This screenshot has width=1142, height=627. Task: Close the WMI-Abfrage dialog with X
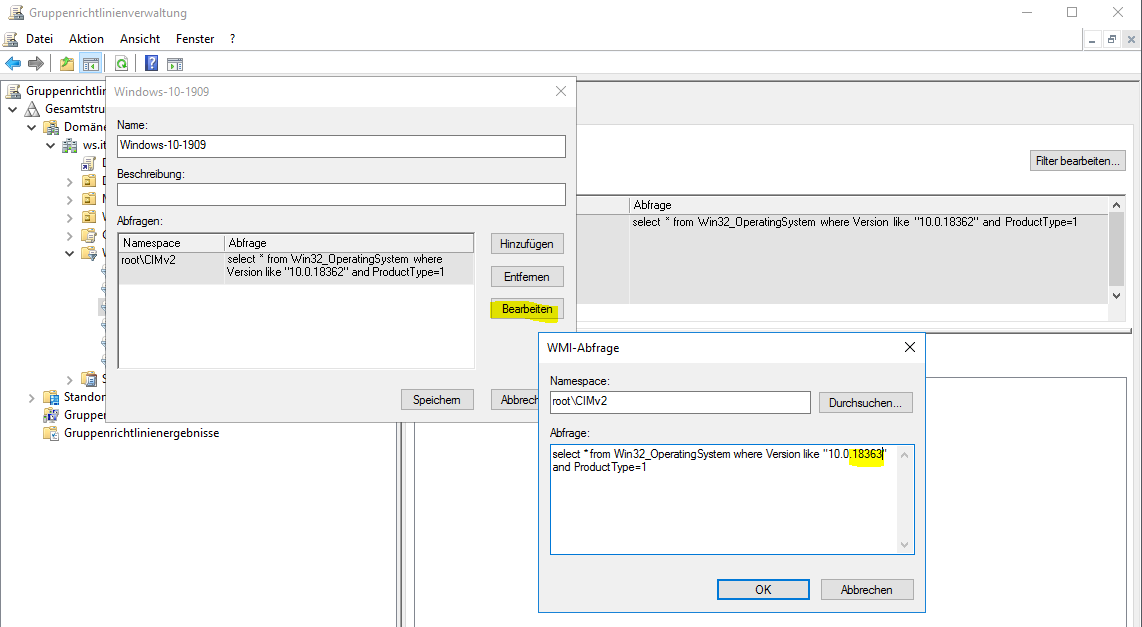(910, 347)
